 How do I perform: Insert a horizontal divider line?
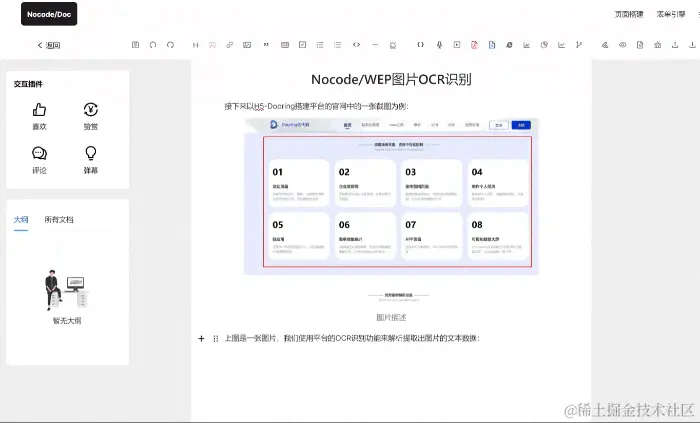[x=375, y=45]
